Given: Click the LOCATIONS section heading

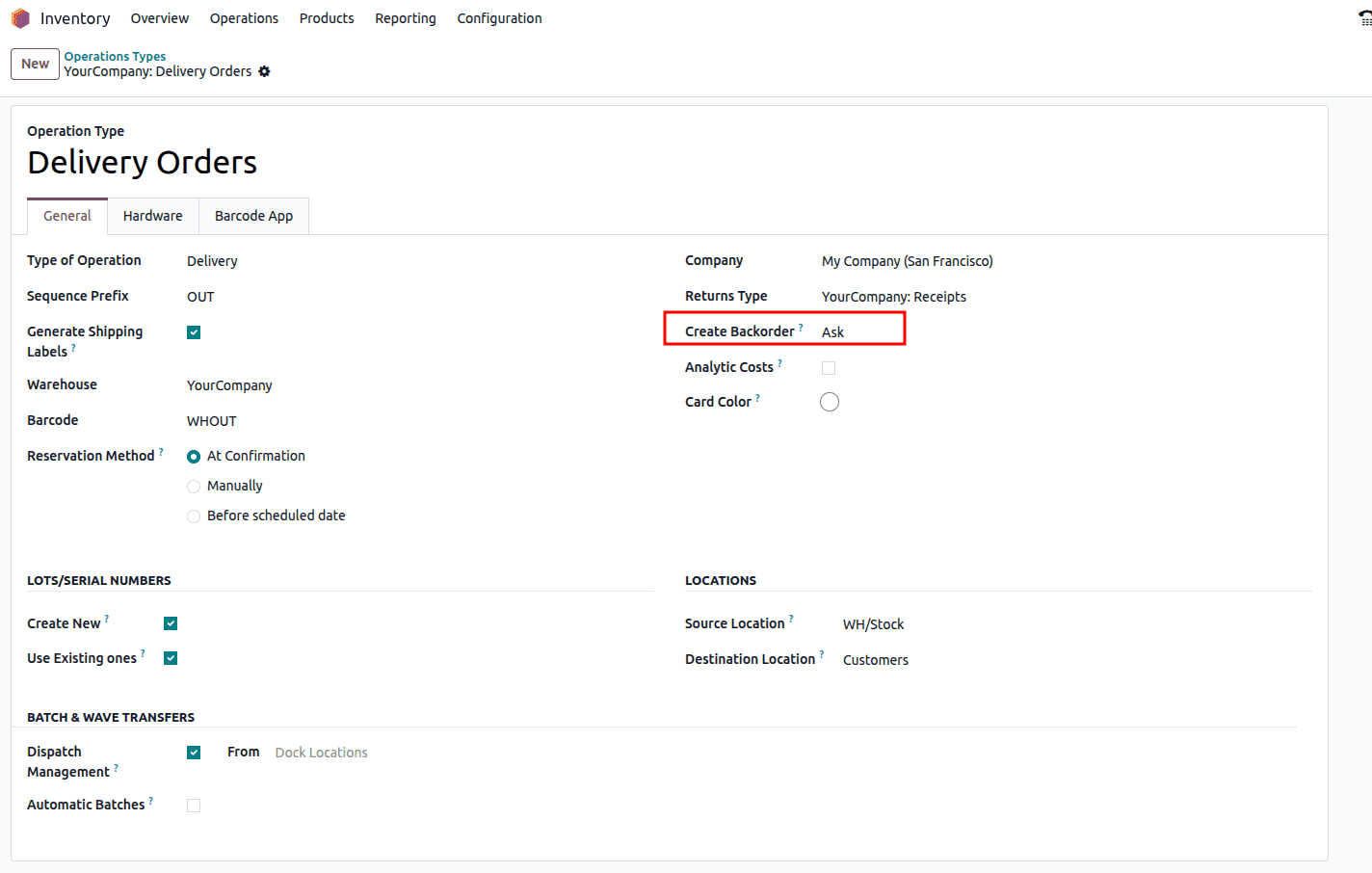Looking at the screenshot, I should click(x=721, y=580).
